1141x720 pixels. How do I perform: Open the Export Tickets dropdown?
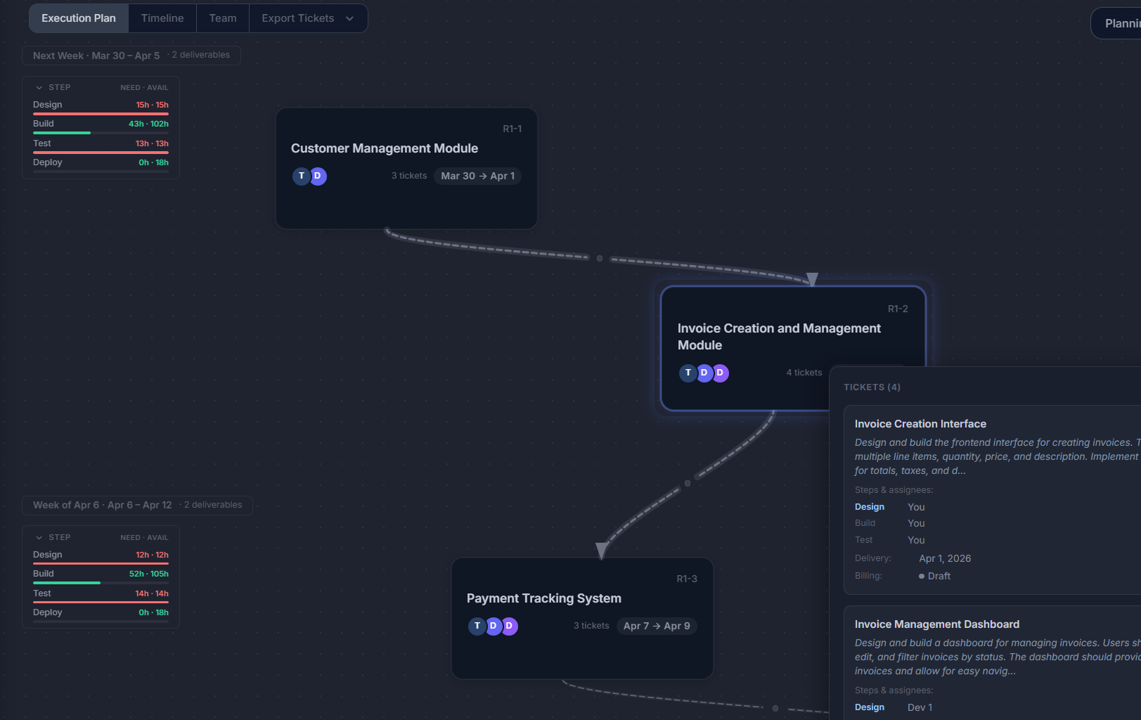point(308,17)
